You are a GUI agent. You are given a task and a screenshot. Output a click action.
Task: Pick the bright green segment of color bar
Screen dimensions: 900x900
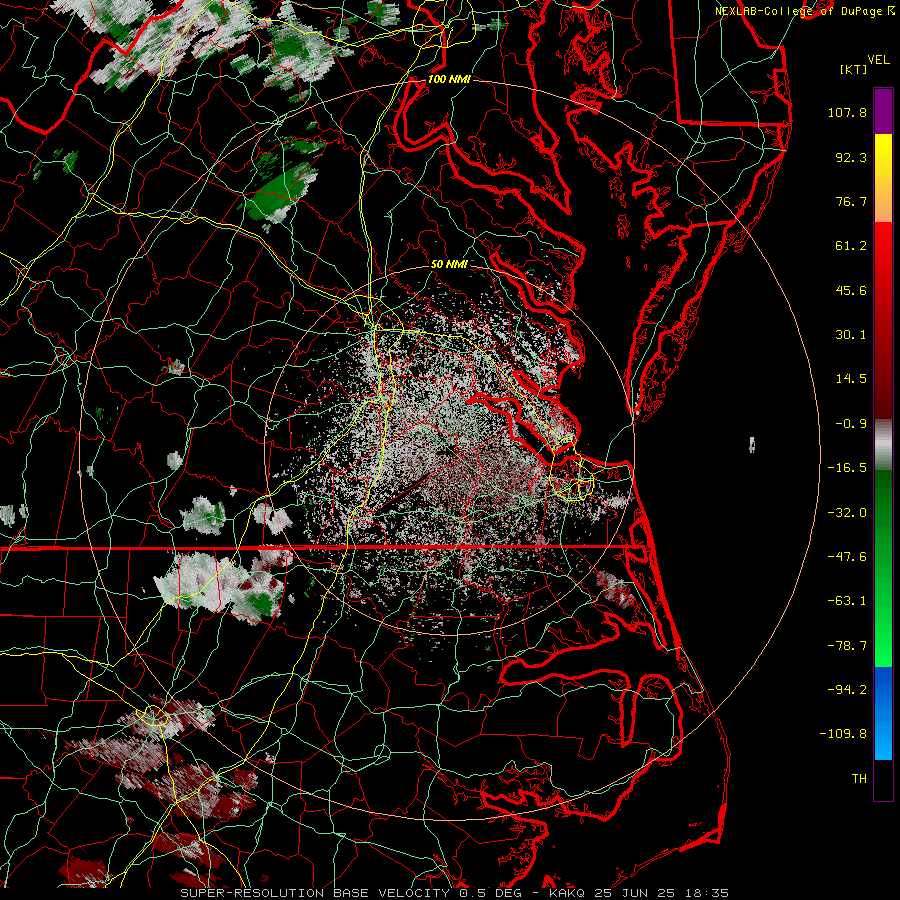[883, 626]
